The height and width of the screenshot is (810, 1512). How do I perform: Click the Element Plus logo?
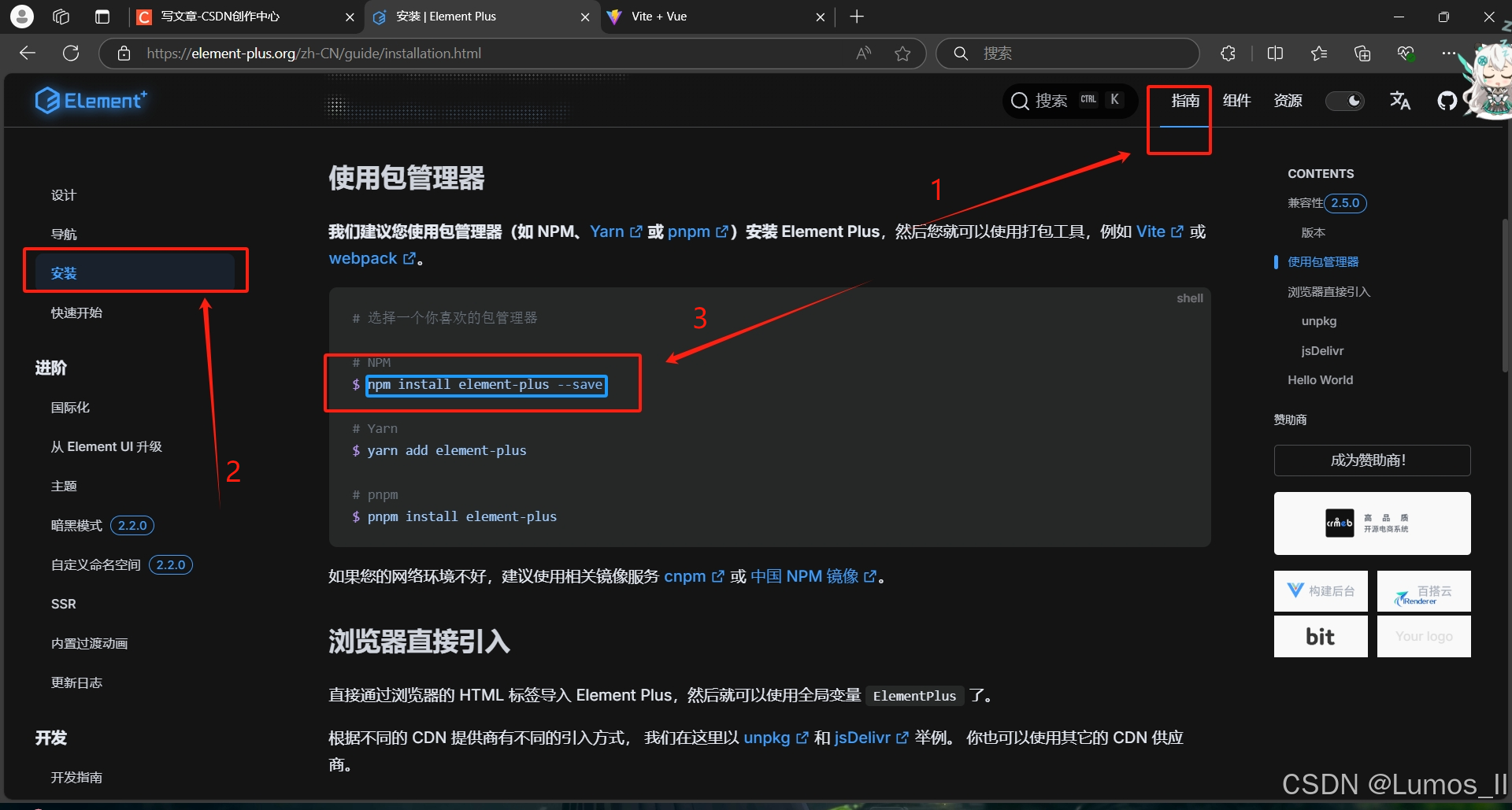coord(91,101)
